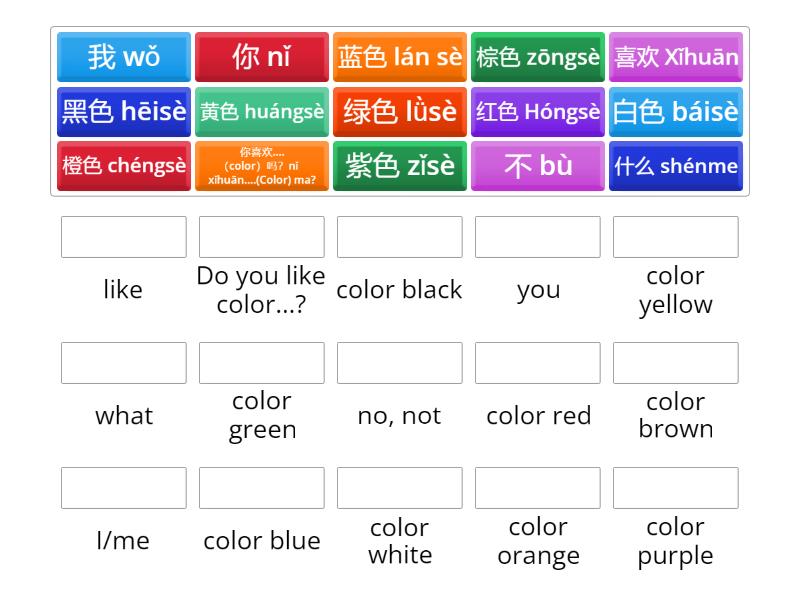
Task: Pick the 不 bù word tile
Action: coord(538,166)
